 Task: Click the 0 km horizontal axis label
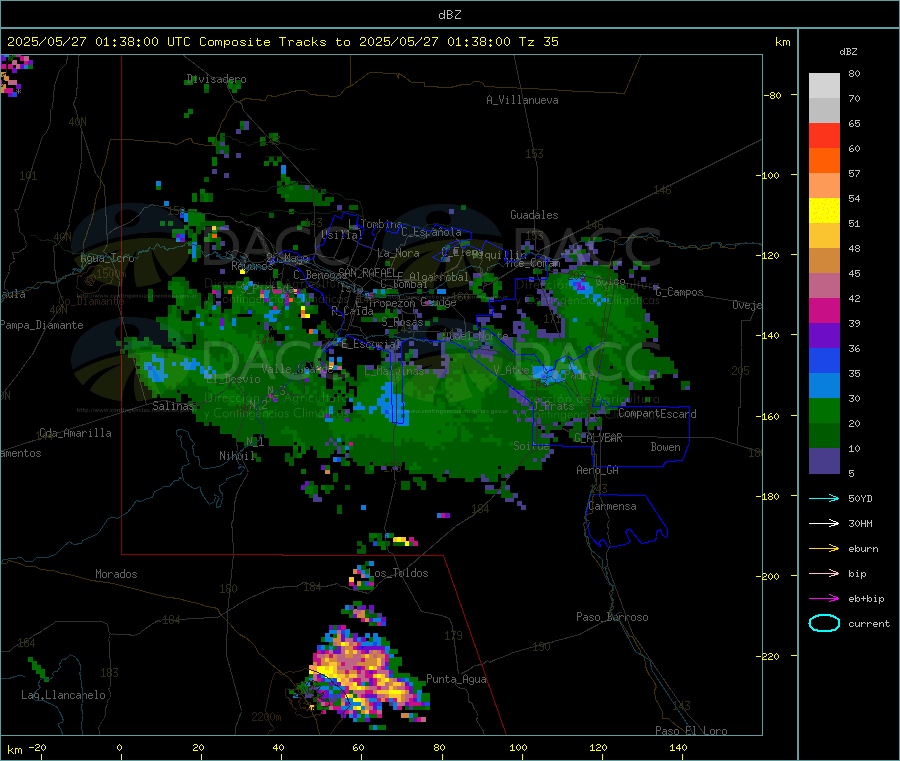(x=119, y=747)
